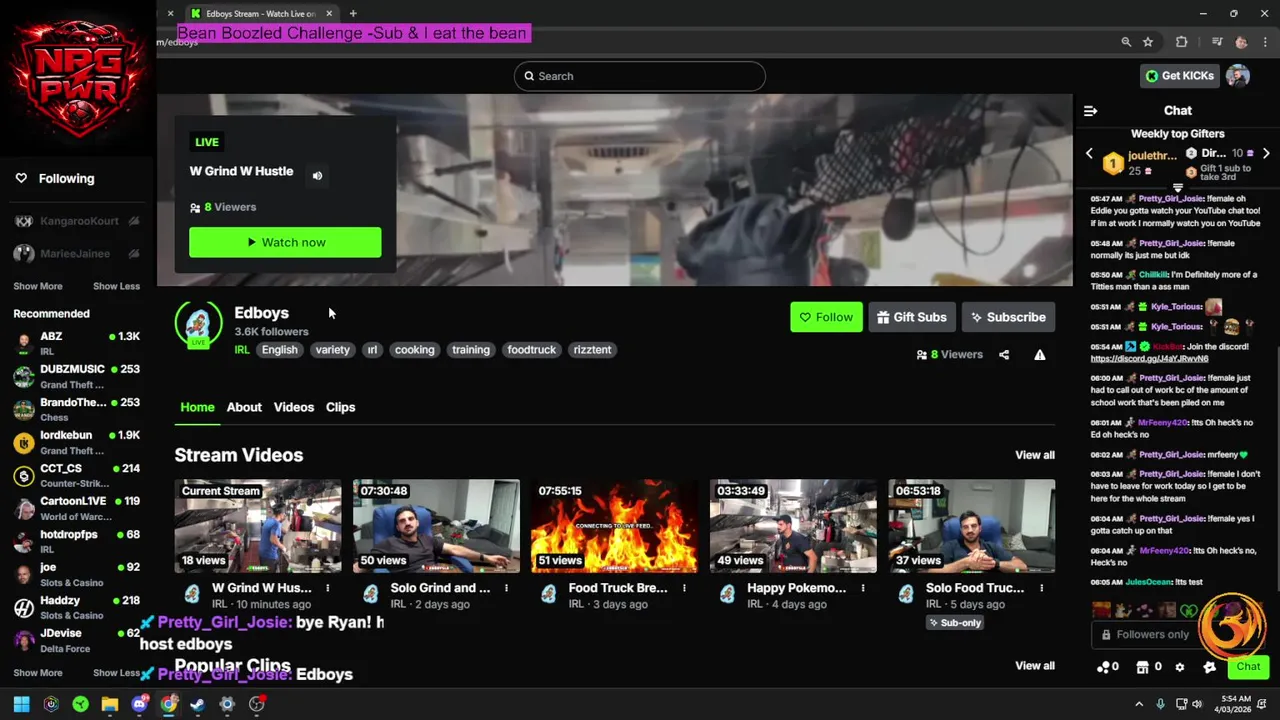Click the foodtruck tag
The height and width of the screenshot is (720, 1280).
click(531, 350)
